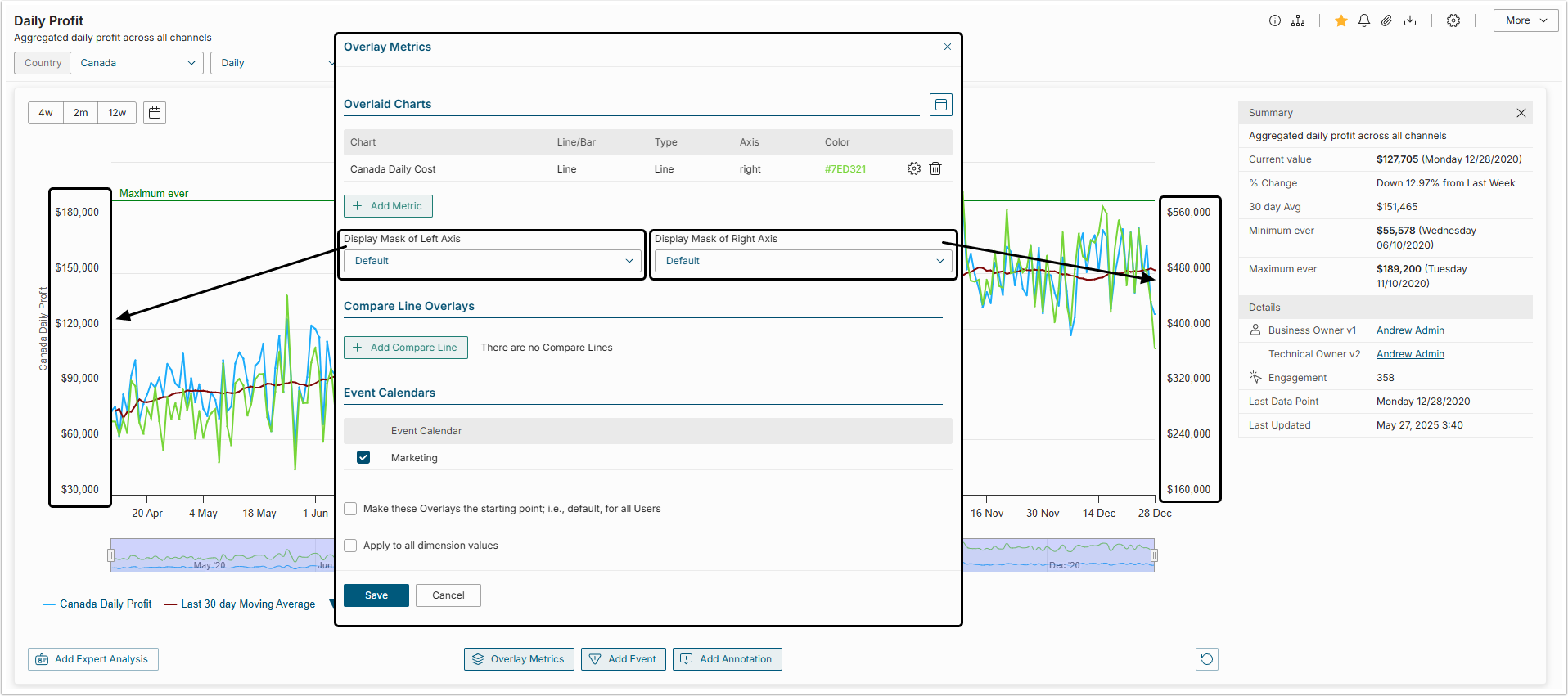
Task: Uncheck the Marketing event calendar
Action: tap(363, 458)
